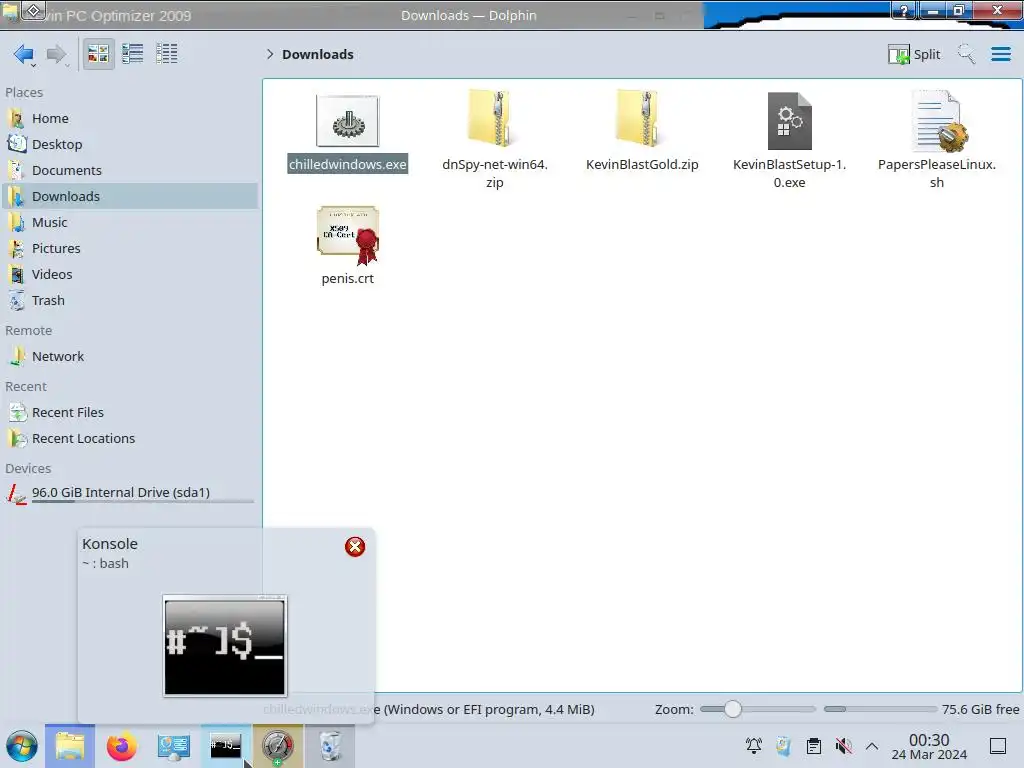1024x768 pixels.
Task: Open Desktop in Places
Action: (131, 144)
